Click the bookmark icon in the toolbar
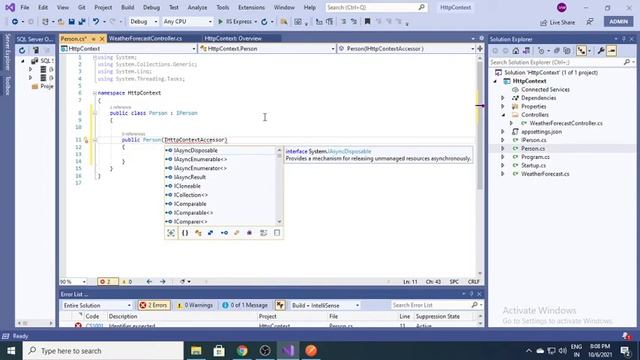This screenshot has height=360, width=640. (x=367, y=22)
